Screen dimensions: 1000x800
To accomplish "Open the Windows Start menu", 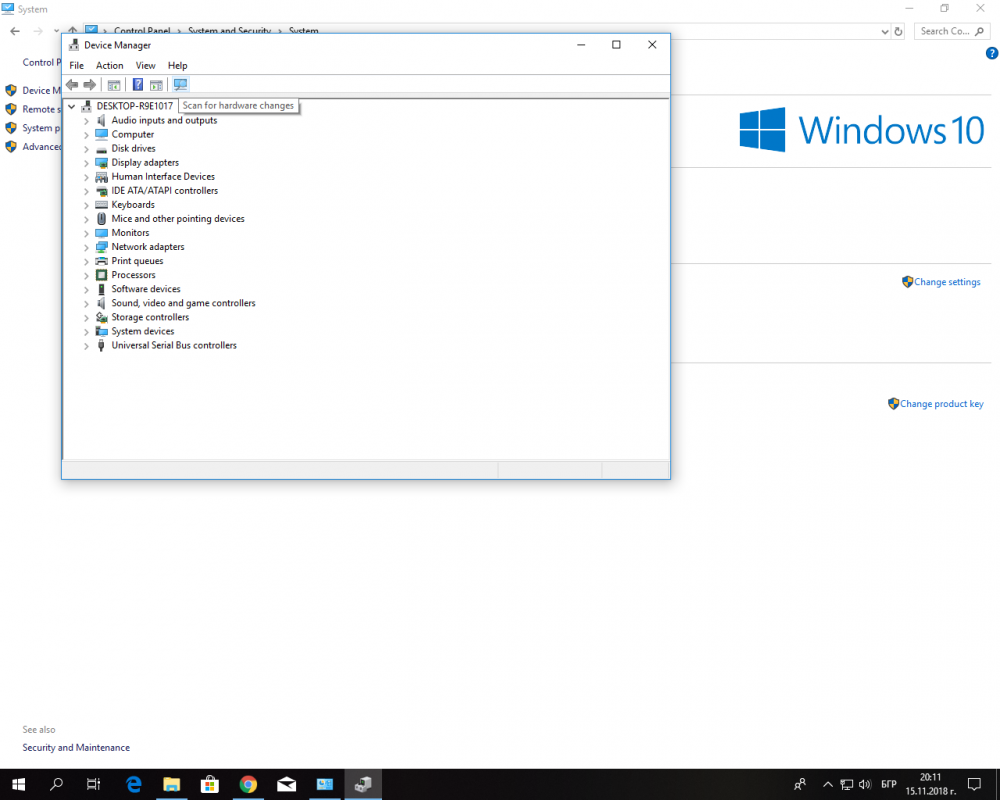I will (x=18, y=784).
